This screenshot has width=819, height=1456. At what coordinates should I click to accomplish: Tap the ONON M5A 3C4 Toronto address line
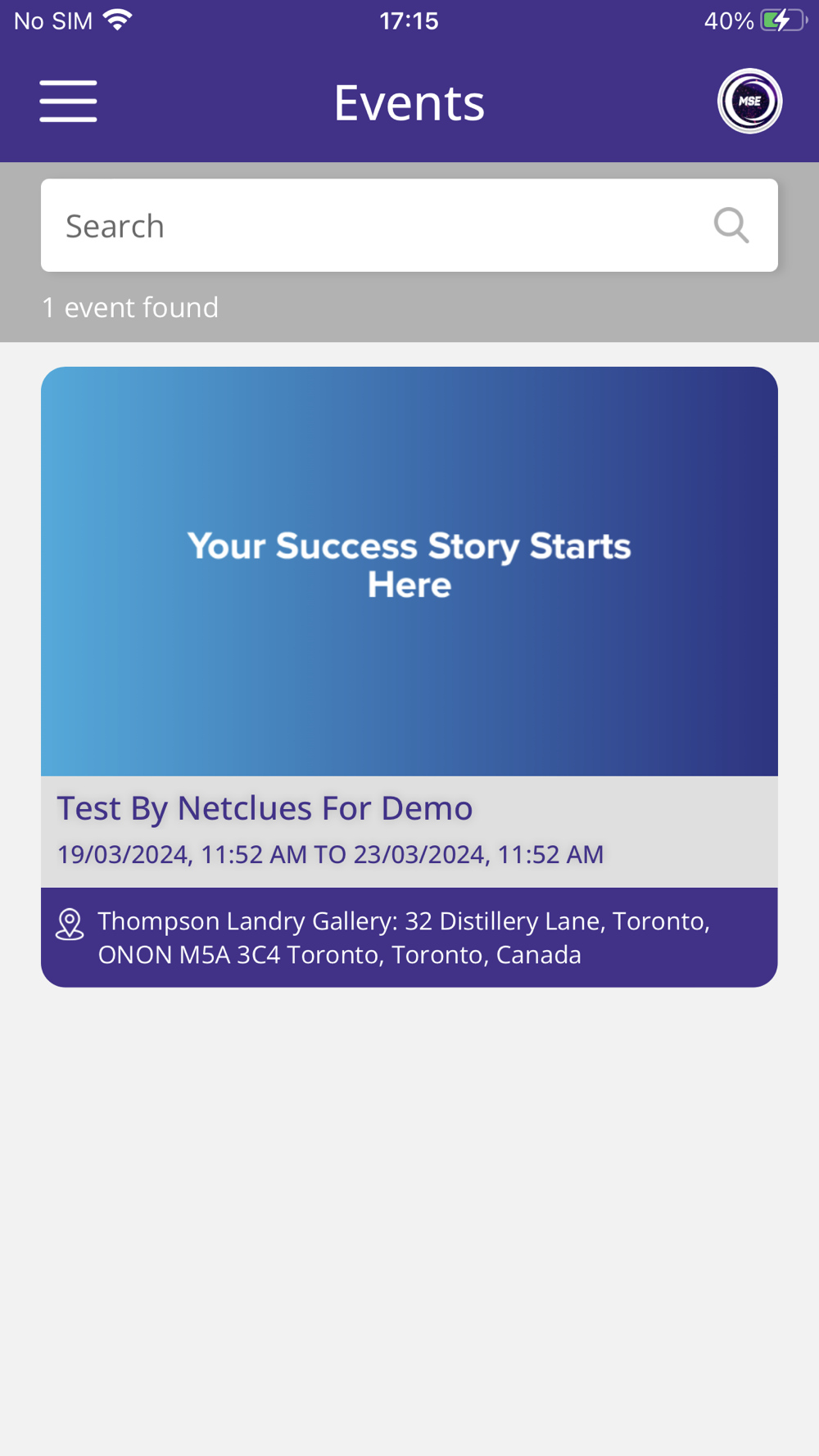click(x=340, y=955)
